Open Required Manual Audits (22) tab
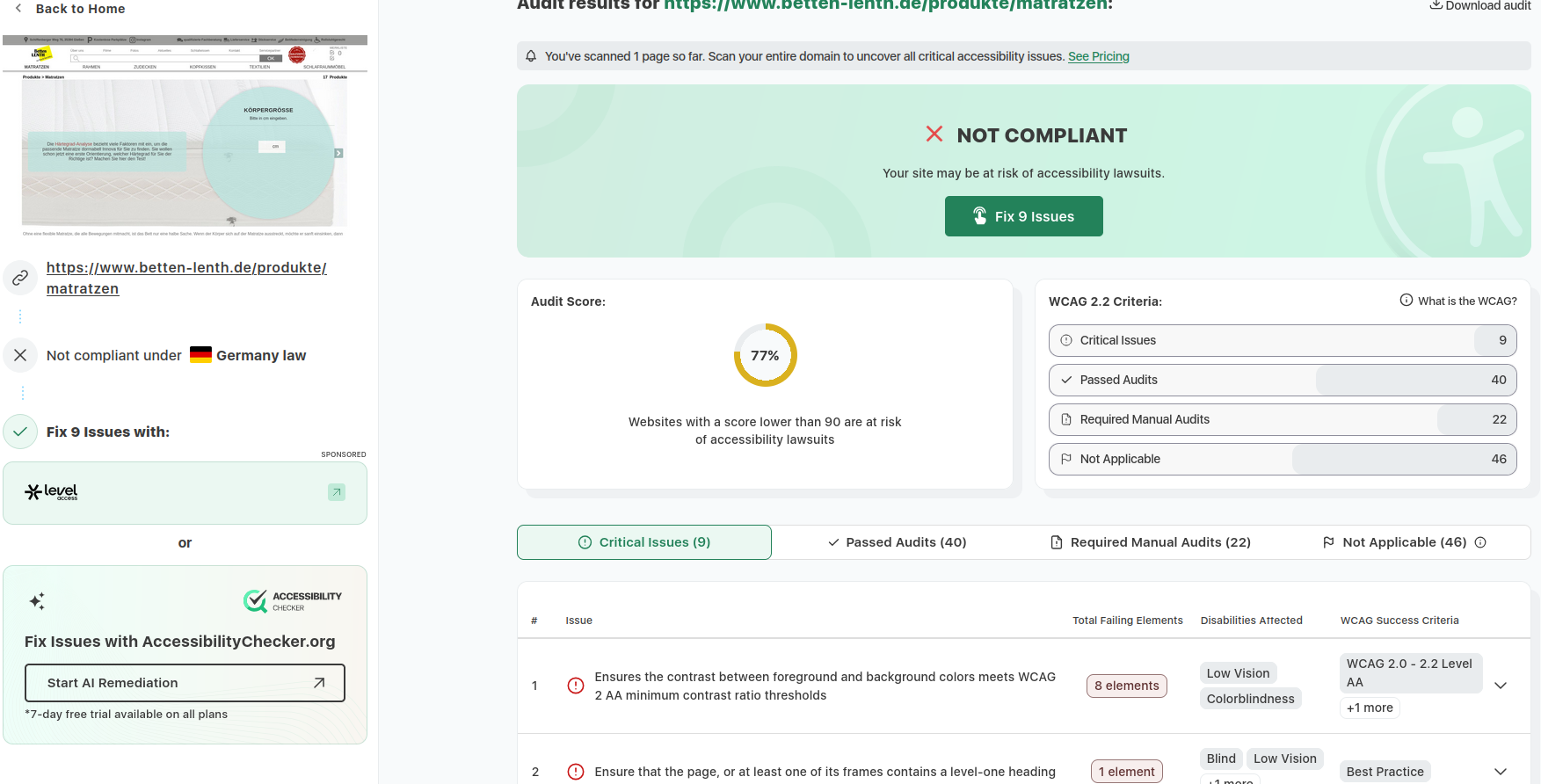This screenshot has width=1541, height=784. click(1151, 542)
